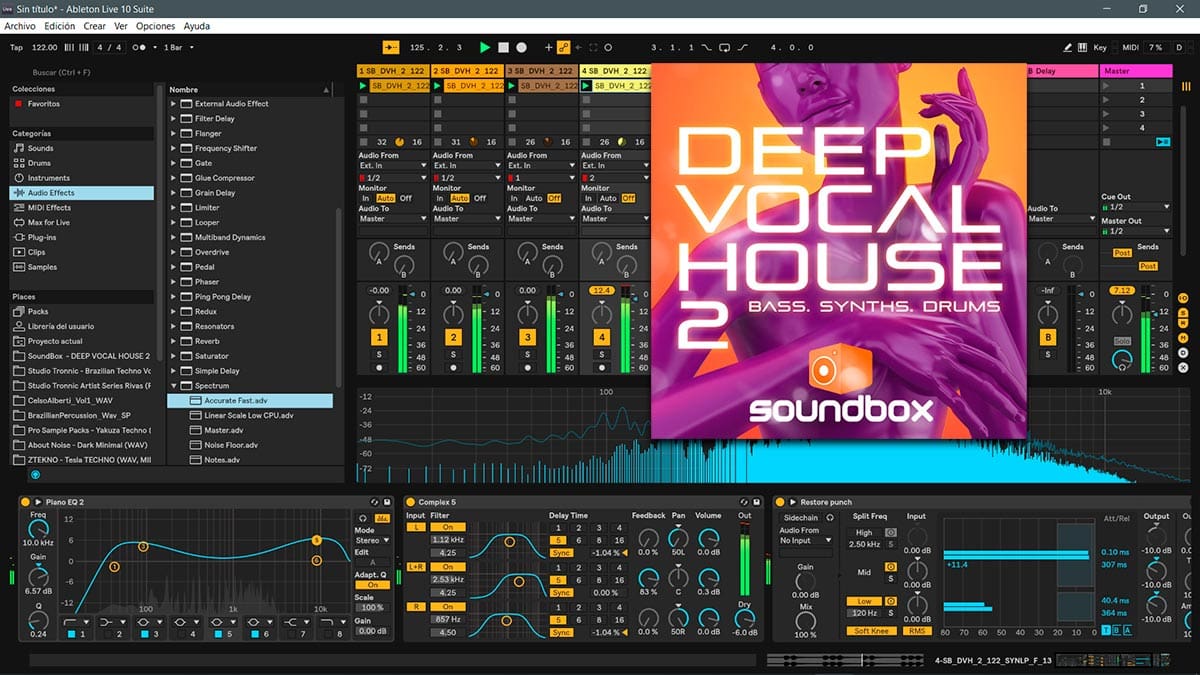1200x675 pixels.
Task: Open the Opciones menu
Action: coord(155,26)
